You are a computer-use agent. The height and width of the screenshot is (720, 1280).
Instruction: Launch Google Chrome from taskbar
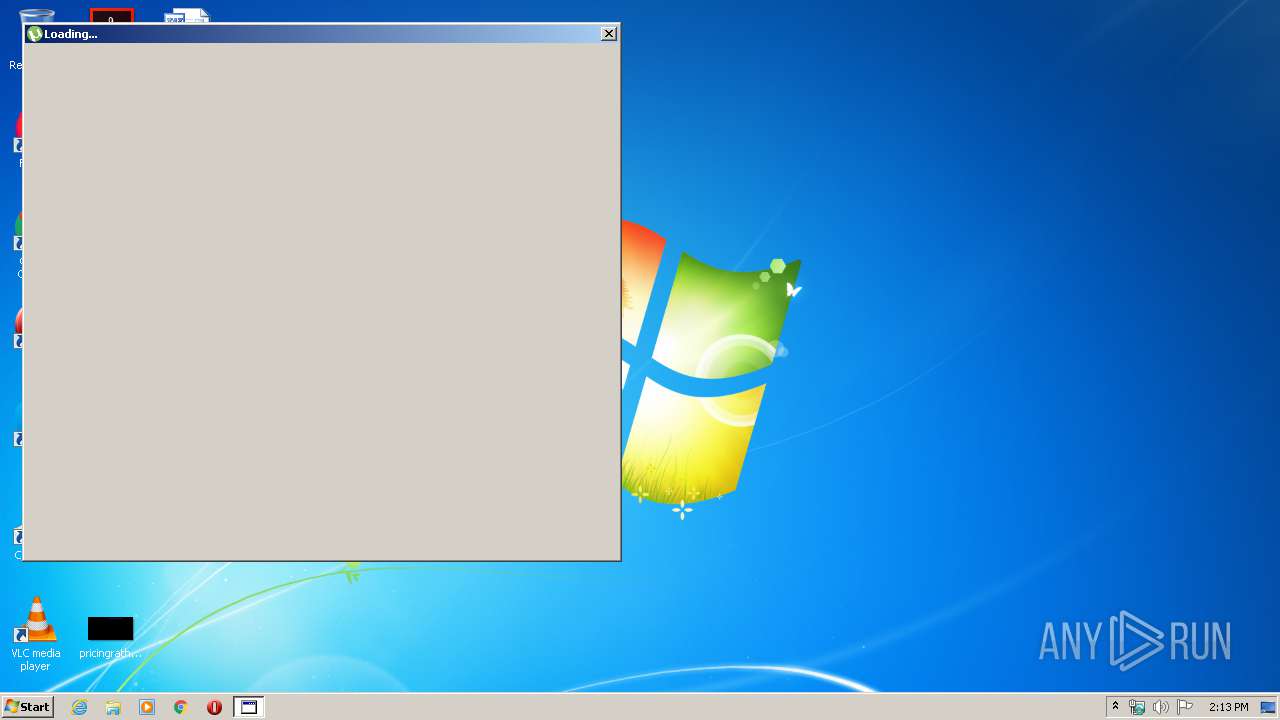tap(180, 707)
